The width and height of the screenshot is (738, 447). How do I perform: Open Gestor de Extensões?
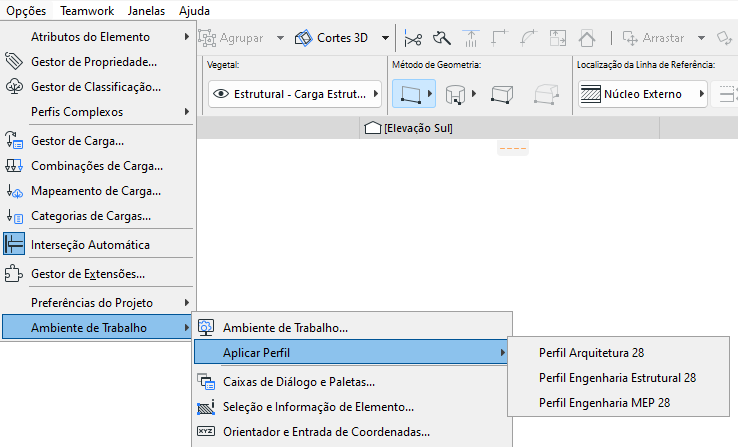point(99,273)
